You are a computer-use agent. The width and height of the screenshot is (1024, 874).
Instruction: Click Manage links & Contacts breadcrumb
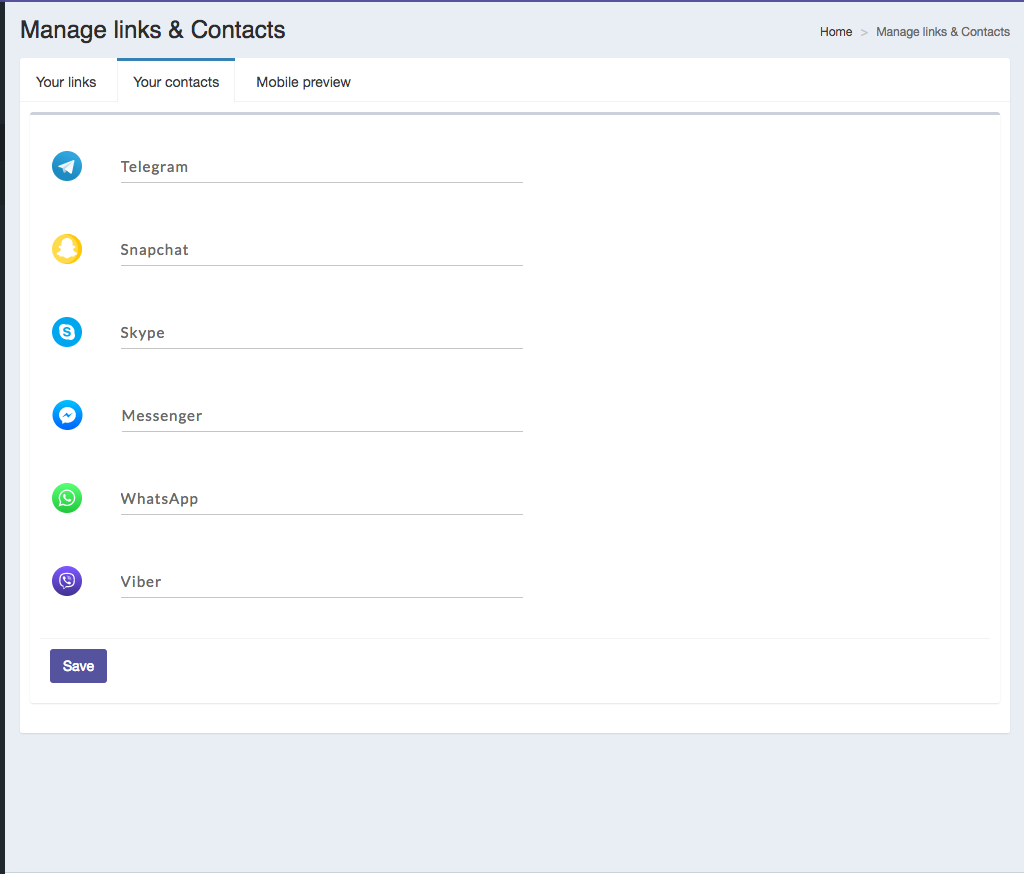(x=942, y=31)
